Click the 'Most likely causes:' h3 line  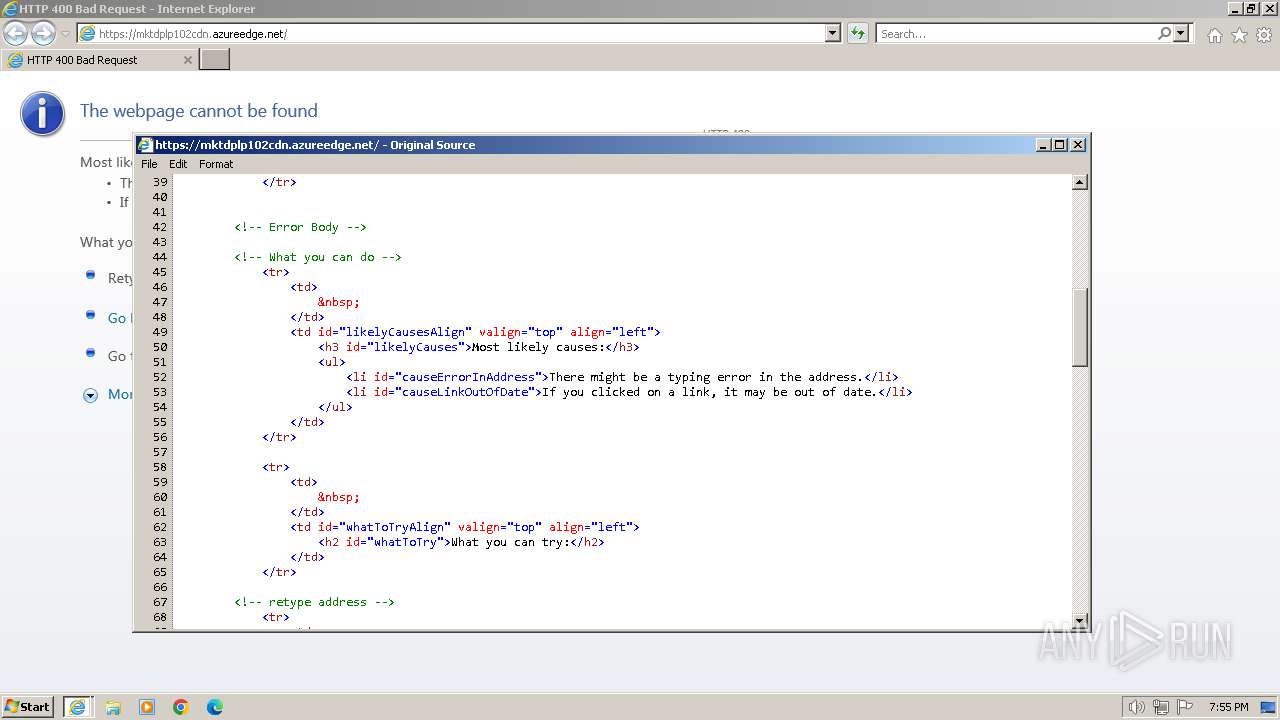tap(478, 347)
